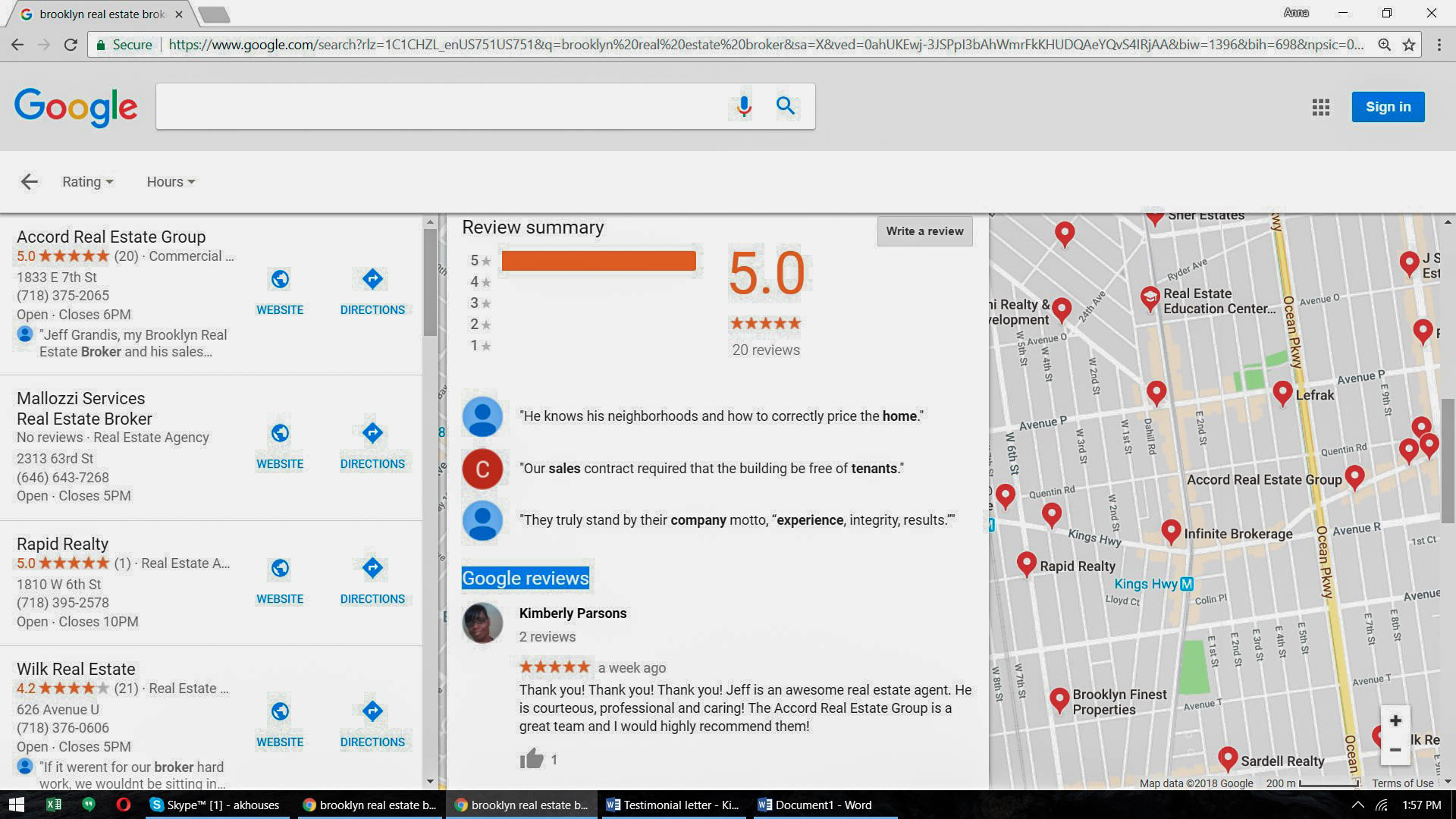Image resolution: width=1456 pixels, height=819 pixels.
Task: Get directions to Rapid Realty
Action: [372, 581]
